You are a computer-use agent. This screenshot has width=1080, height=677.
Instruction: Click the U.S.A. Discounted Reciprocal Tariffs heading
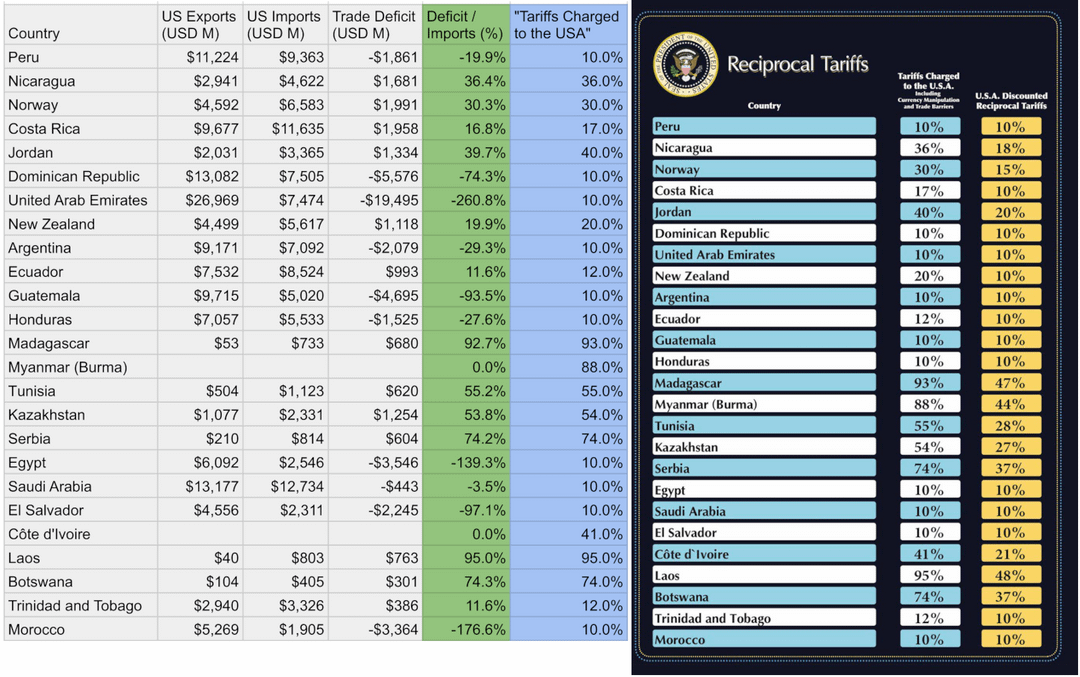pos(1011,100)
